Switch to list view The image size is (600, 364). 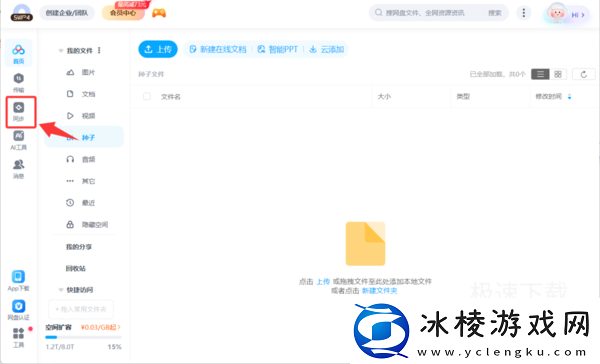(540, 74)
